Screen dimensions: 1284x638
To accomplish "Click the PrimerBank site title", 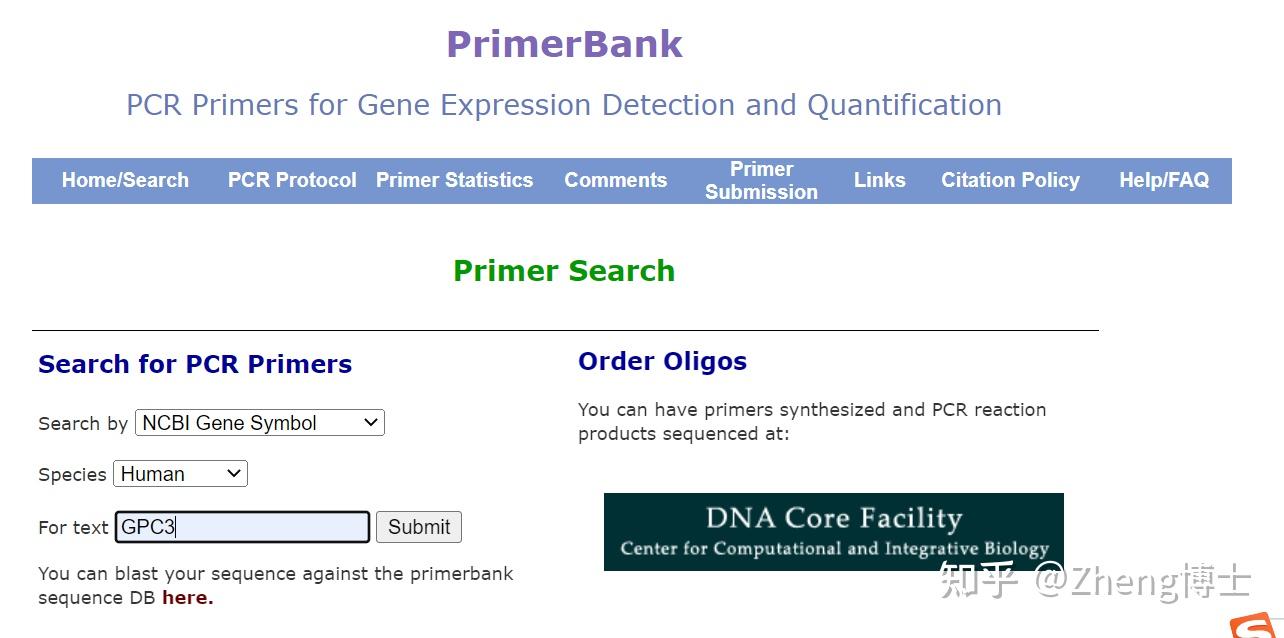I will pyautogui.click(x=563, y=43).
